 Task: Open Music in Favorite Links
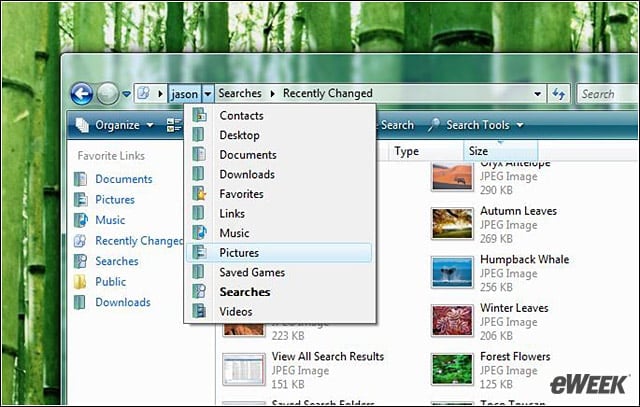point(110,220)
